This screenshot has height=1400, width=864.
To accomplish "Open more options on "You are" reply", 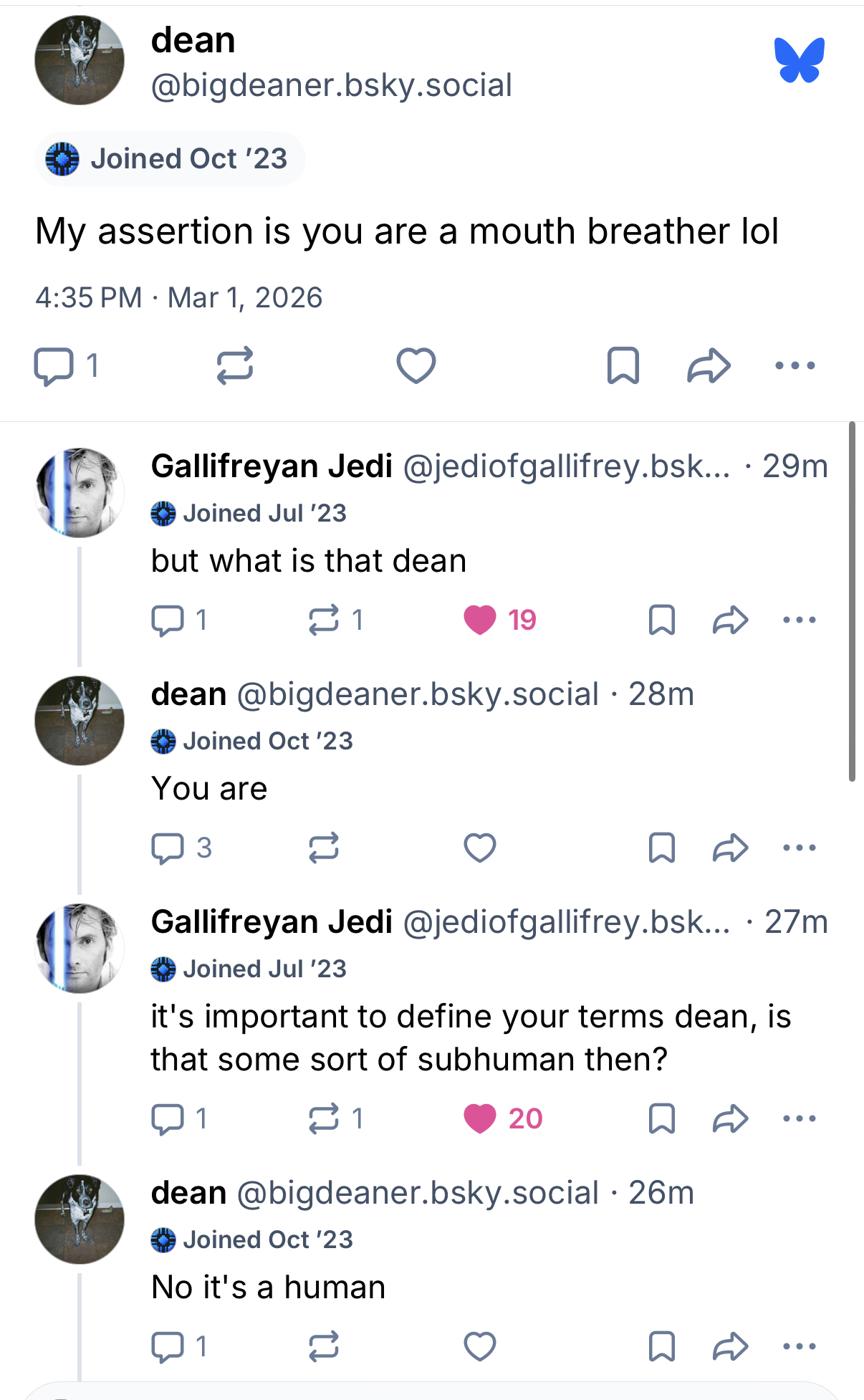I will [x=800, y=848].
